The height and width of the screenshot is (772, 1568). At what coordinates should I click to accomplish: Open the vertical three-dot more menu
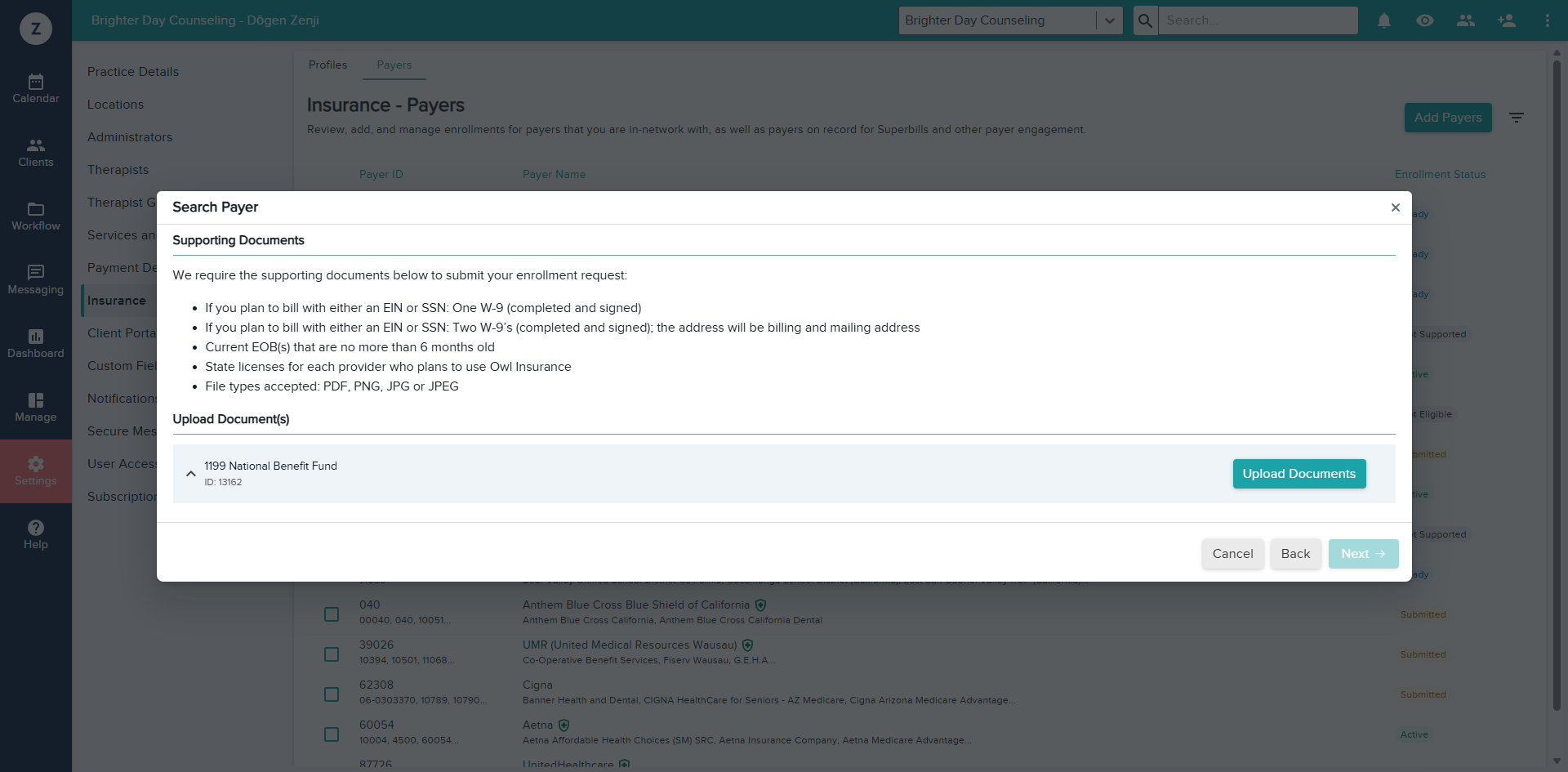point(1548,20)
